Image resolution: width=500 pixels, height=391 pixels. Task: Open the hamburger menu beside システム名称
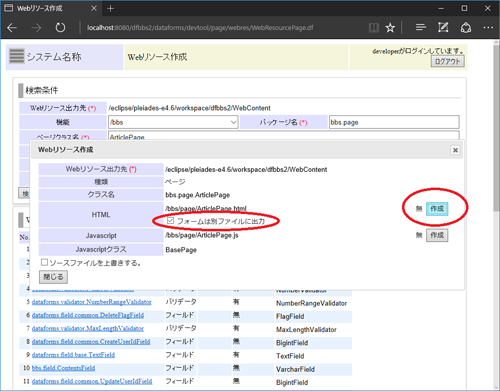click(17, 56)
